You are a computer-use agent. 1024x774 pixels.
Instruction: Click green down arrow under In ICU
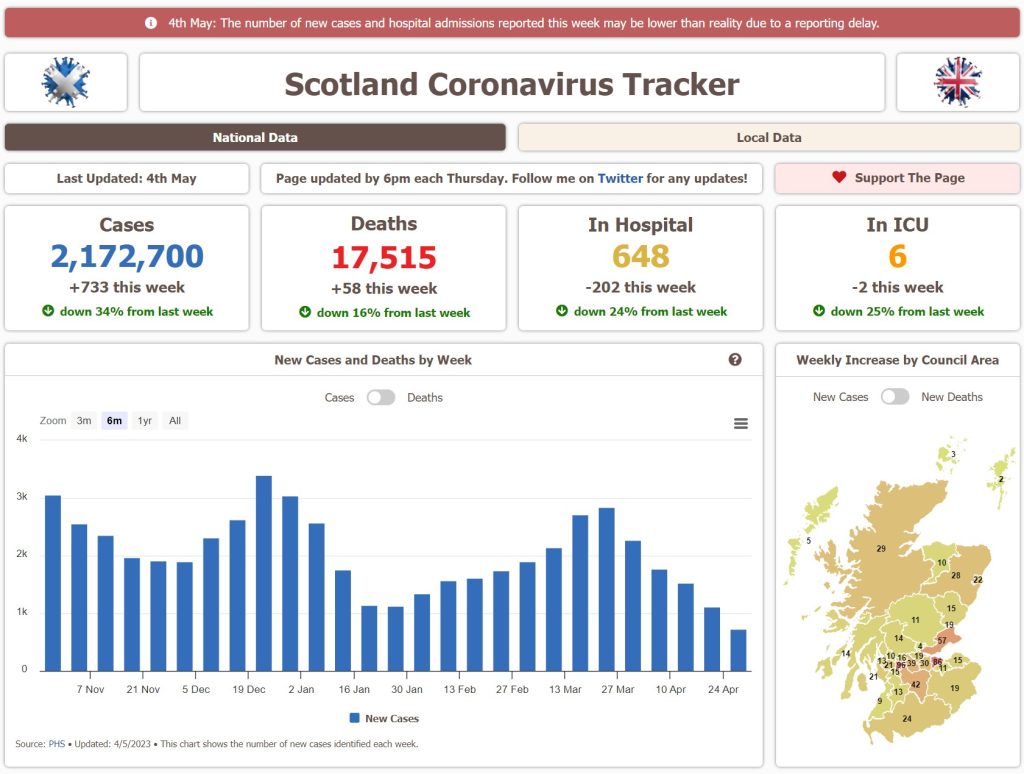point(819,311)
